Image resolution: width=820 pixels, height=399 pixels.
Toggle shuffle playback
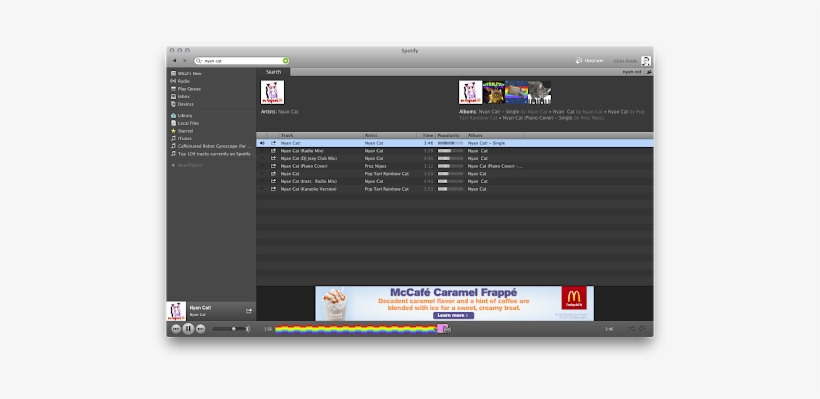click(x=631, y=329)
